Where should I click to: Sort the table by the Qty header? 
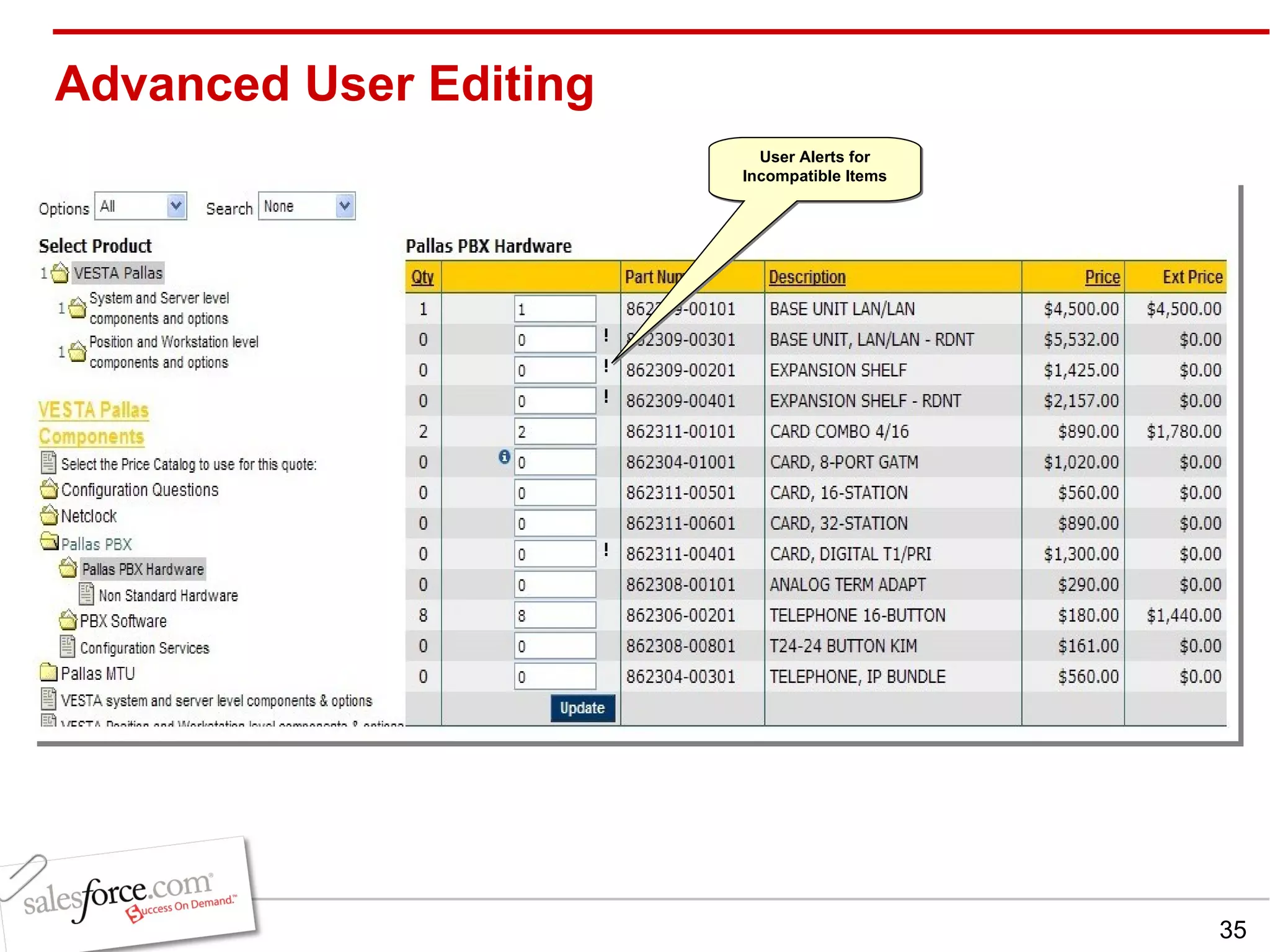[422, 277]
